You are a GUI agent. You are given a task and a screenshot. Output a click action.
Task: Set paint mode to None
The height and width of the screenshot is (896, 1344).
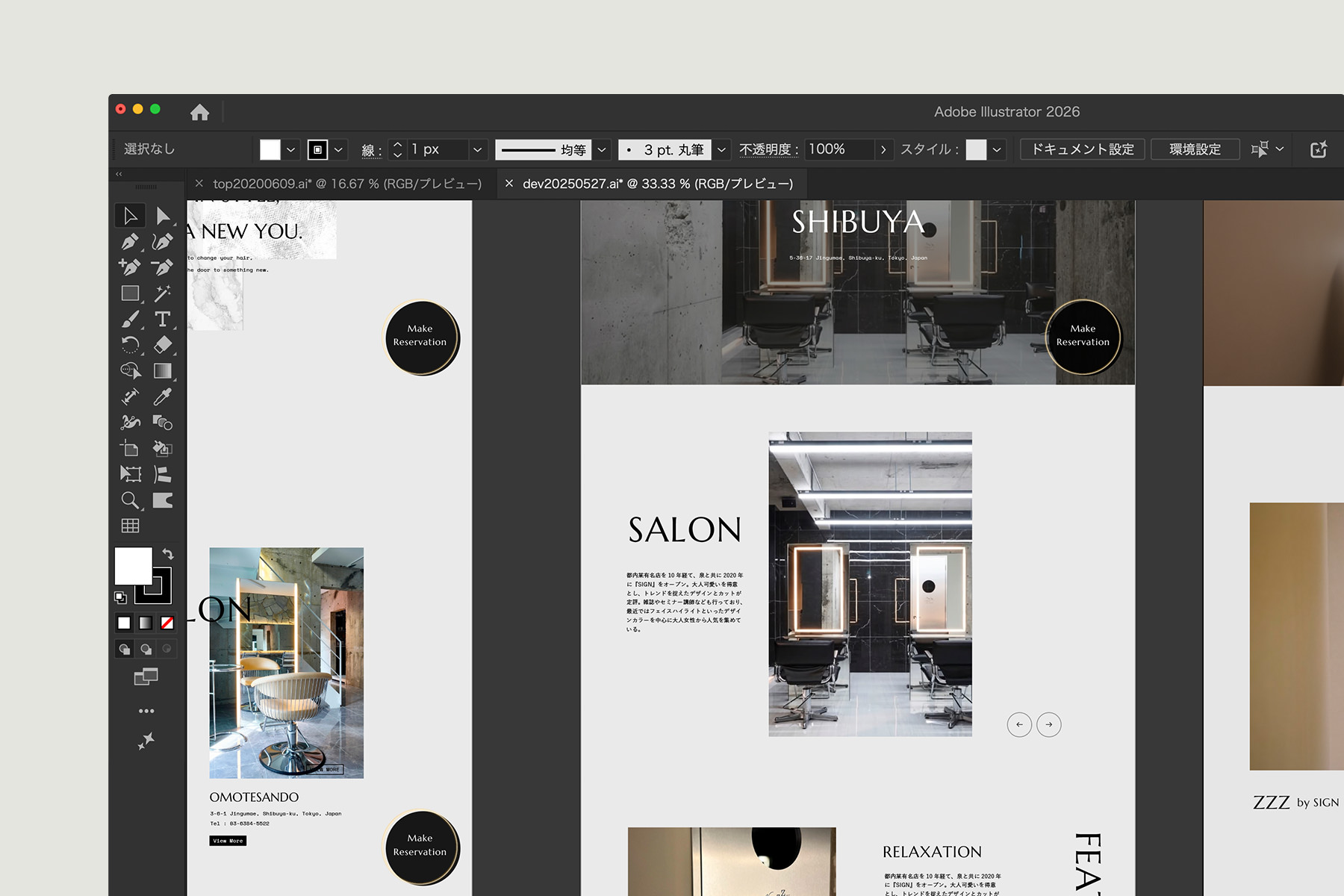pos(167,623)
